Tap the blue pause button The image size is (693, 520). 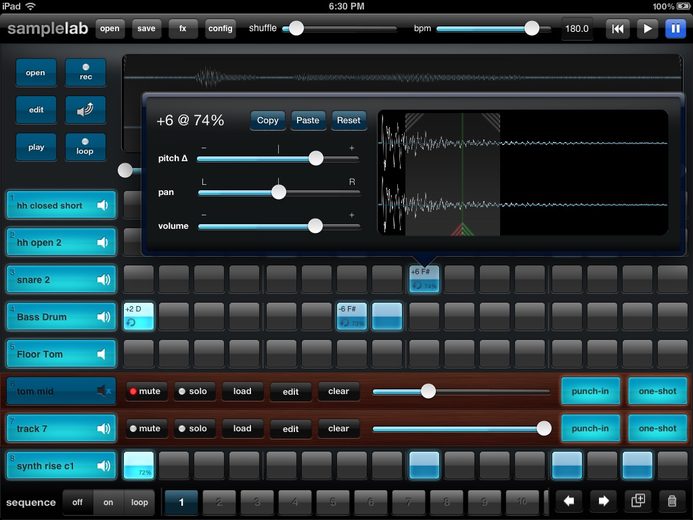675,29
